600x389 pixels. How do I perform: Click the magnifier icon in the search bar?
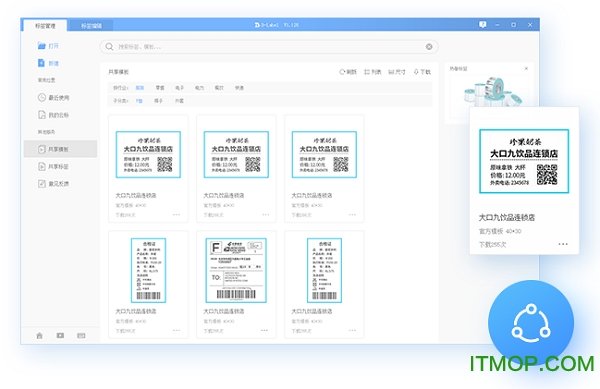(x=109, y=47)
